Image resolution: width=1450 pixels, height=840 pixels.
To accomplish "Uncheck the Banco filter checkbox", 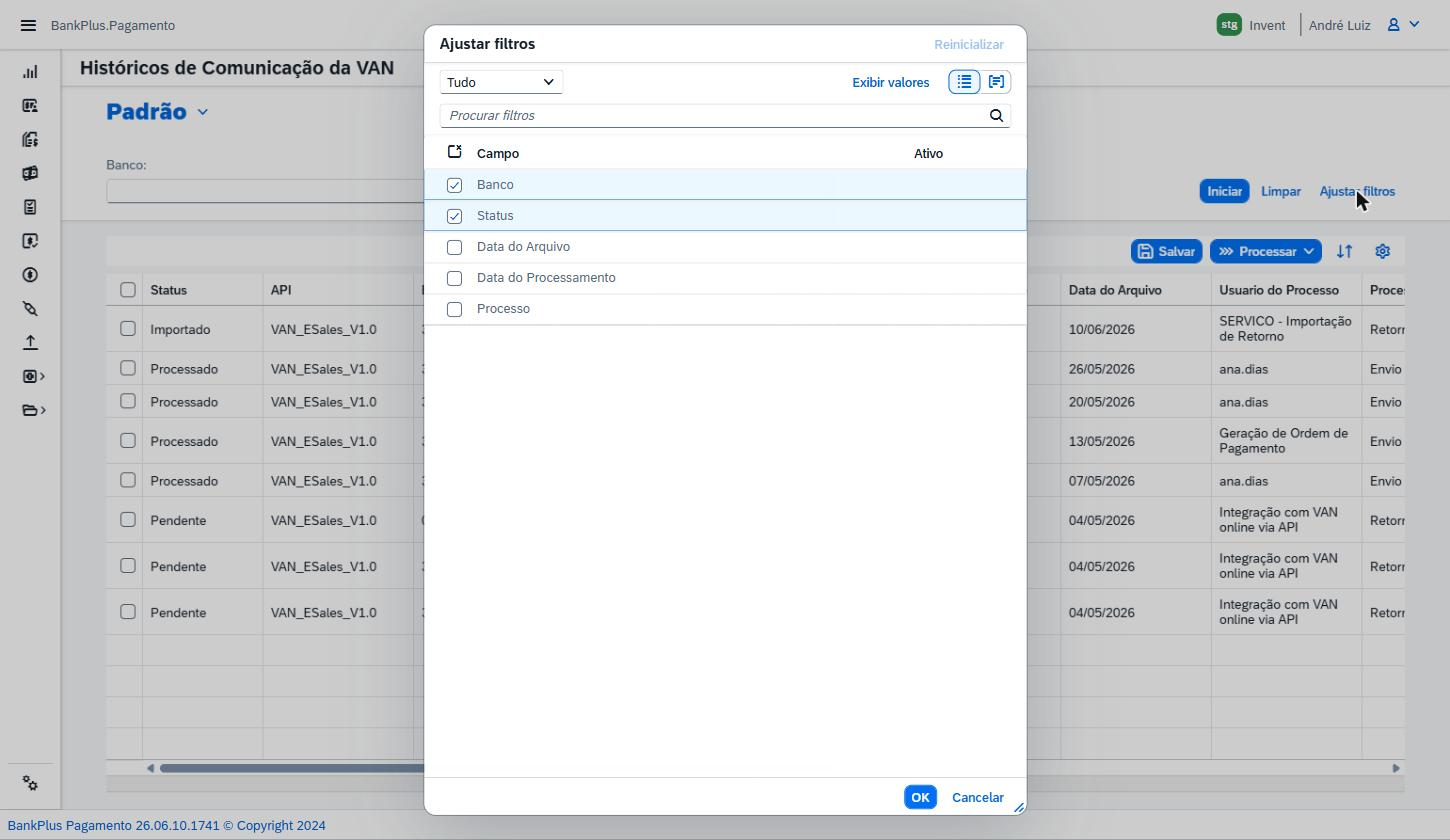I will coord(454,185).
